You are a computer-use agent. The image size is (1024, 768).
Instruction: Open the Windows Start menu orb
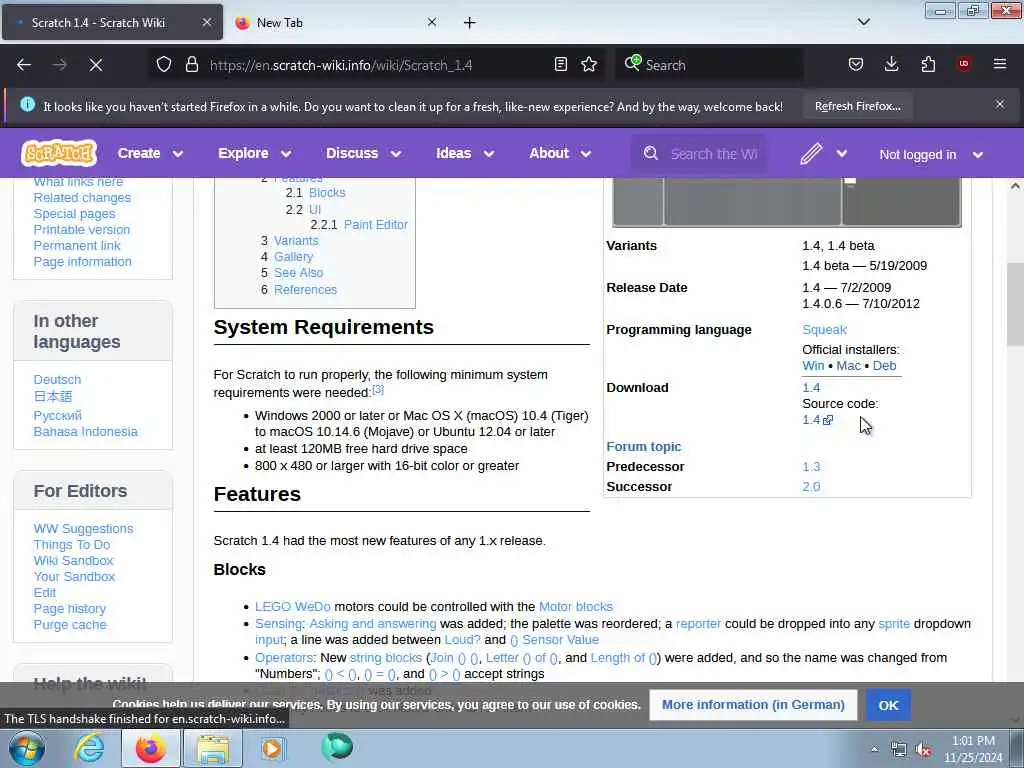click(x=26, y=748)
